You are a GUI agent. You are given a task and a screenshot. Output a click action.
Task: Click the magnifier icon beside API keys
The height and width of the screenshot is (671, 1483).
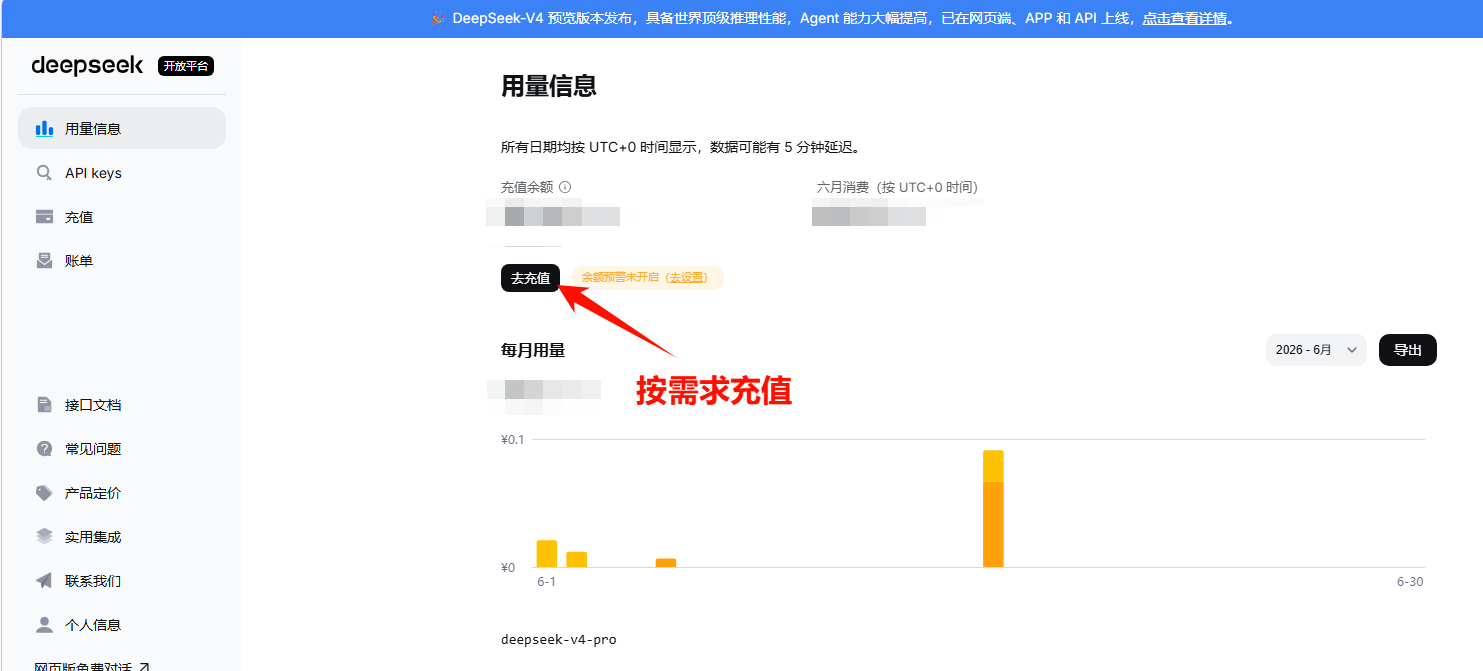point(44,173)
